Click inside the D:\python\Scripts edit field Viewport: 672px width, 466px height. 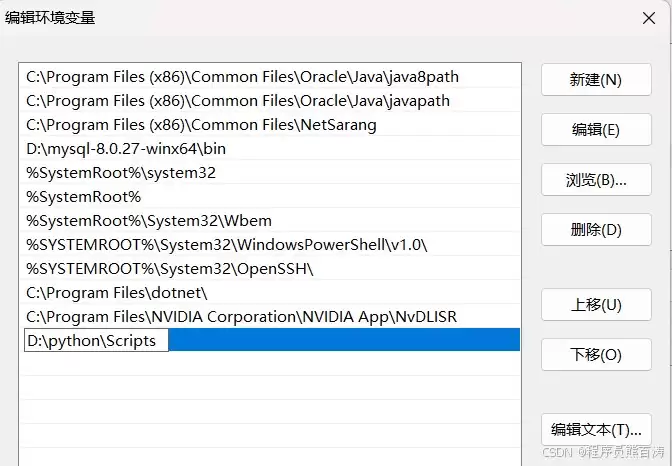[96, 340]
